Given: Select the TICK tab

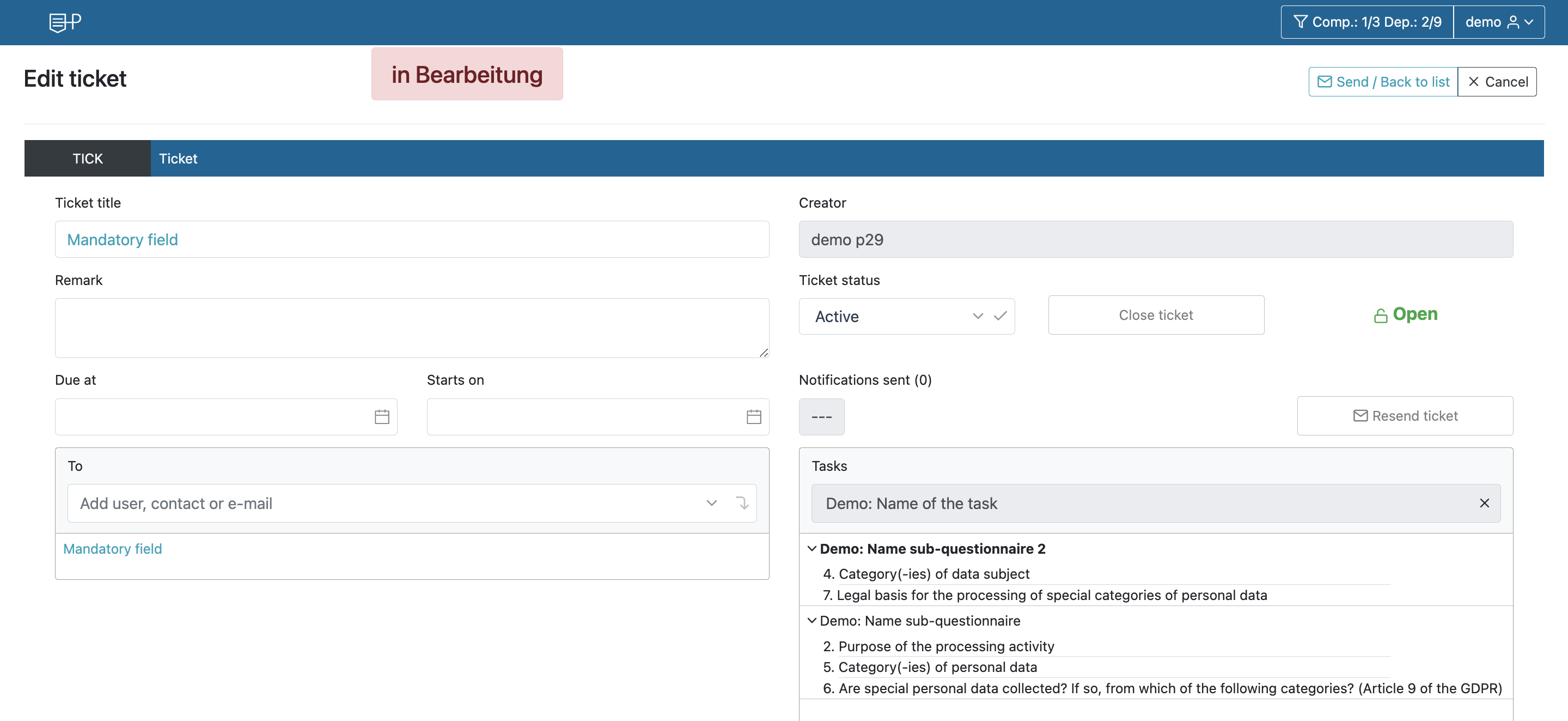Looking at the screenshot, I should pyautogui.click(x=88, y=159).
